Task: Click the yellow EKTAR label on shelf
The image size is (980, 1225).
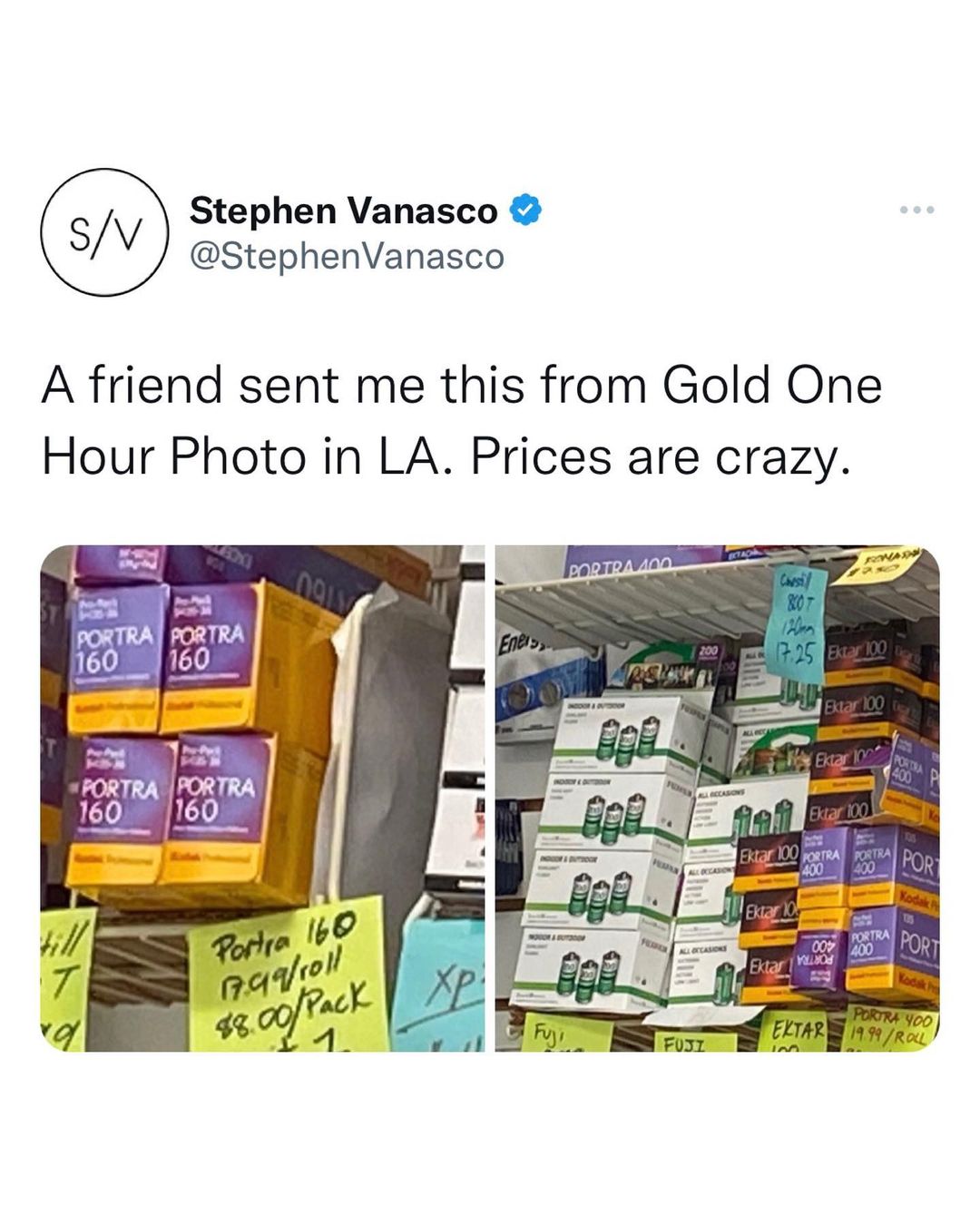Action: [796, 1033]
